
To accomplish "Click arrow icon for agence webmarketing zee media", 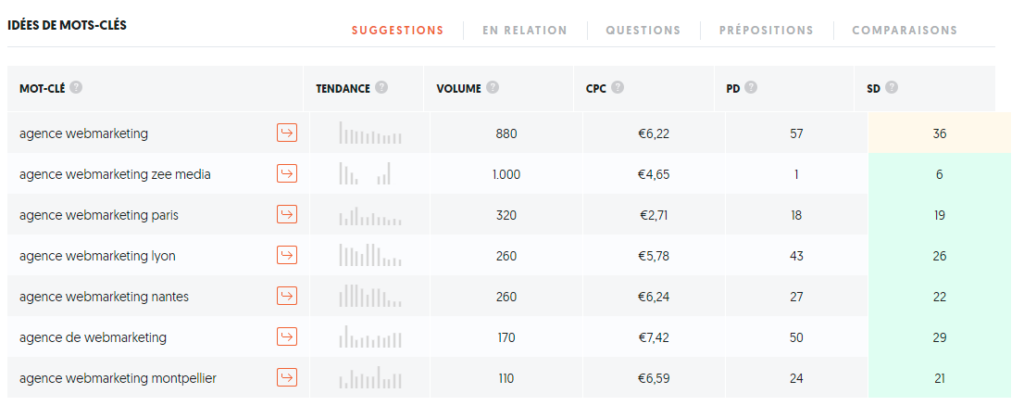I will coord(287,174).
